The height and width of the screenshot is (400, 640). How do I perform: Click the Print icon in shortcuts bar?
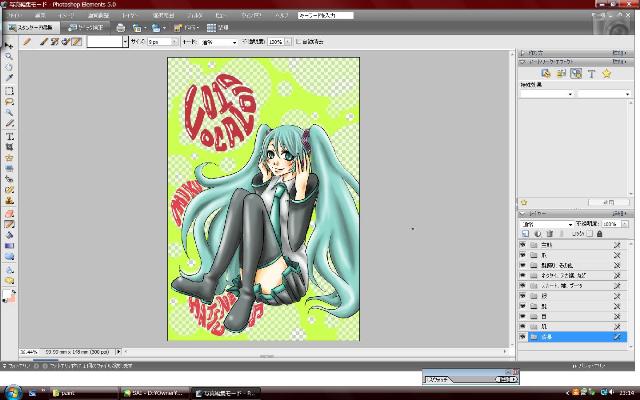tap(121, 28)
